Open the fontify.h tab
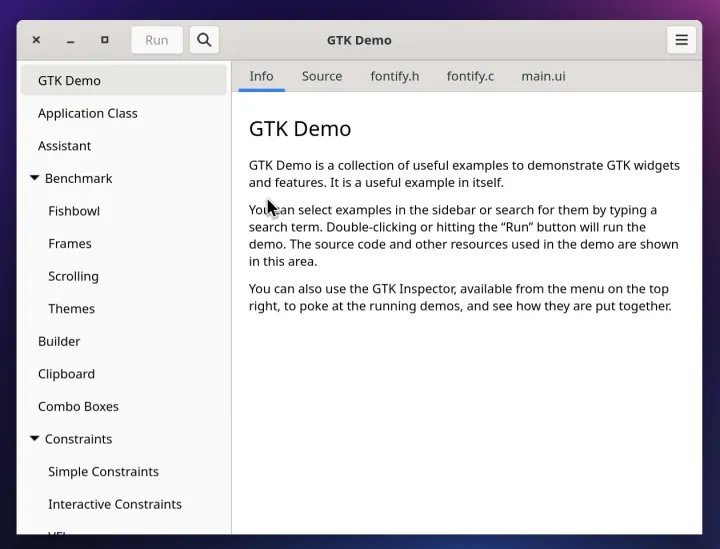 pos(395,76)
